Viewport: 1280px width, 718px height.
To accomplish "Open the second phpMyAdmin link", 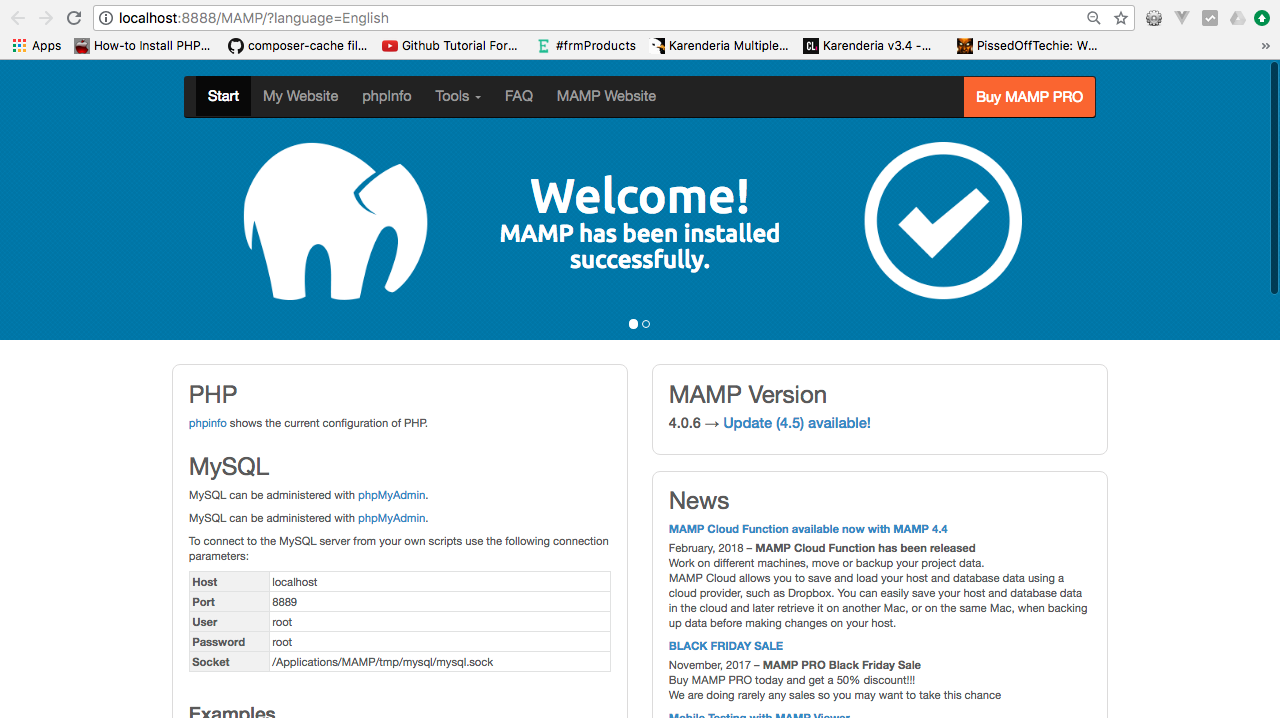I will click(392, 518).
